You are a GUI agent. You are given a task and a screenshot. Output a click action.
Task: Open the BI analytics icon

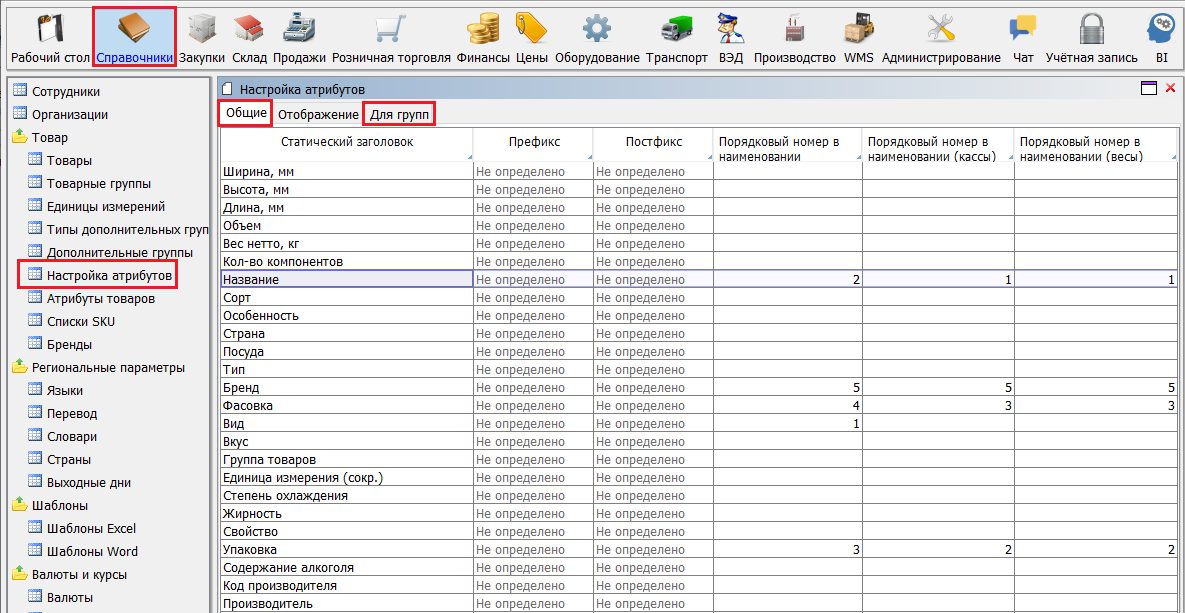tap(1161, 28)
